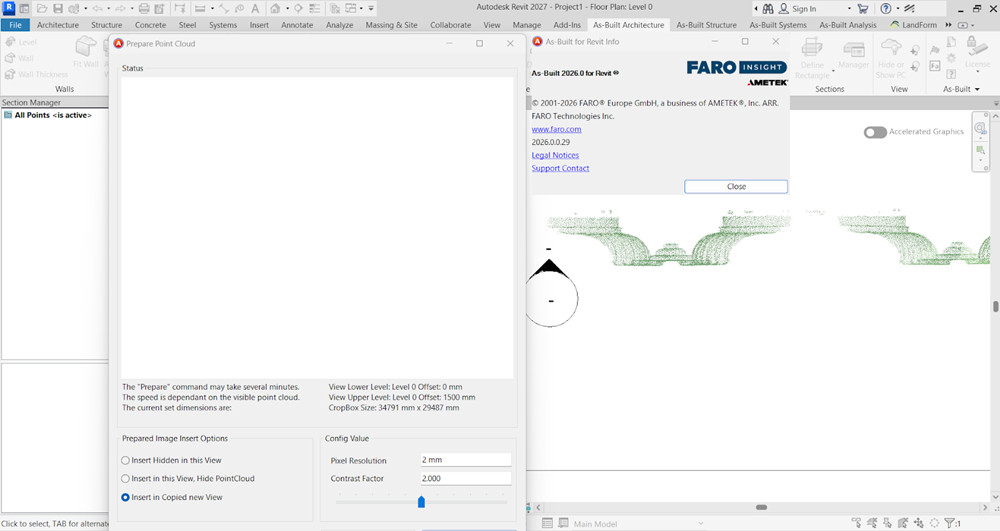The width and height of the screenshot is (1000, 531).
Task: Click the Undo arrow in quick access toolbar
Action: point(97,8)
